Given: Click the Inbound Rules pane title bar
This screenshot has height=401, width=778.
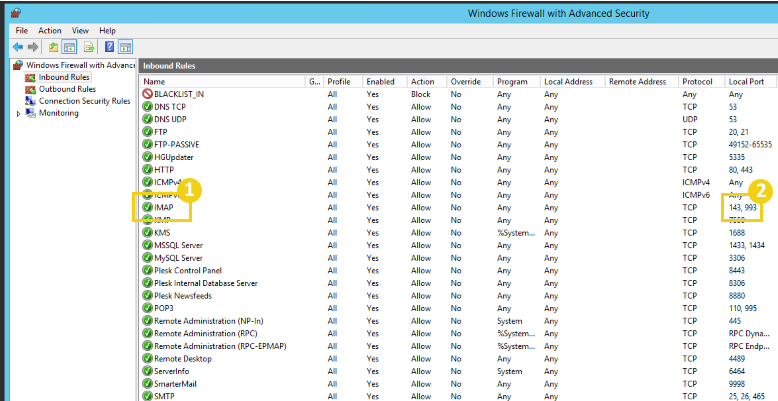Looking at the screenshot, I should tap(458, 66).
